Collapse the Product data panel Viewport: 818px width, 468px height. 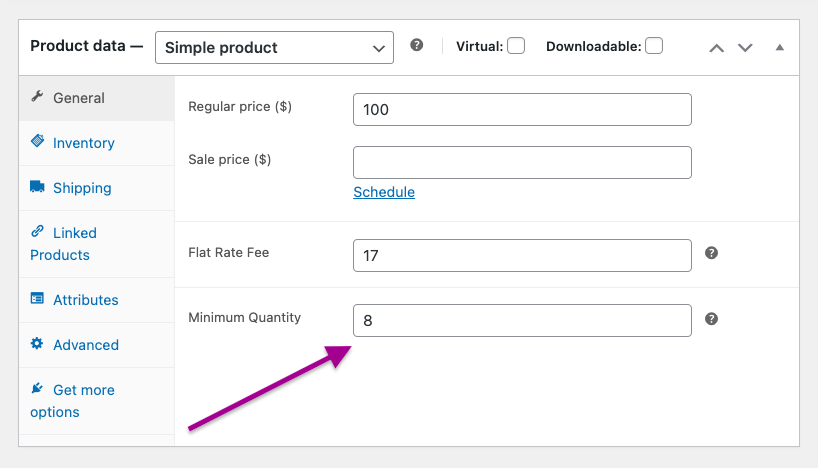pos(780,47)
